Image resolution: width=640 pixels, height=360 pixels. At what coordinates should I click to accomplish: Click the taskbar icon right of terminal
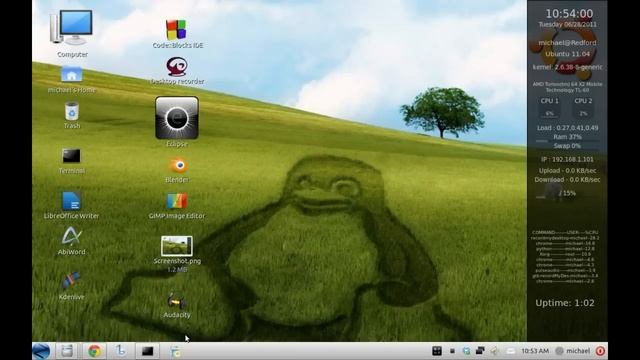[x=176, y=351]
